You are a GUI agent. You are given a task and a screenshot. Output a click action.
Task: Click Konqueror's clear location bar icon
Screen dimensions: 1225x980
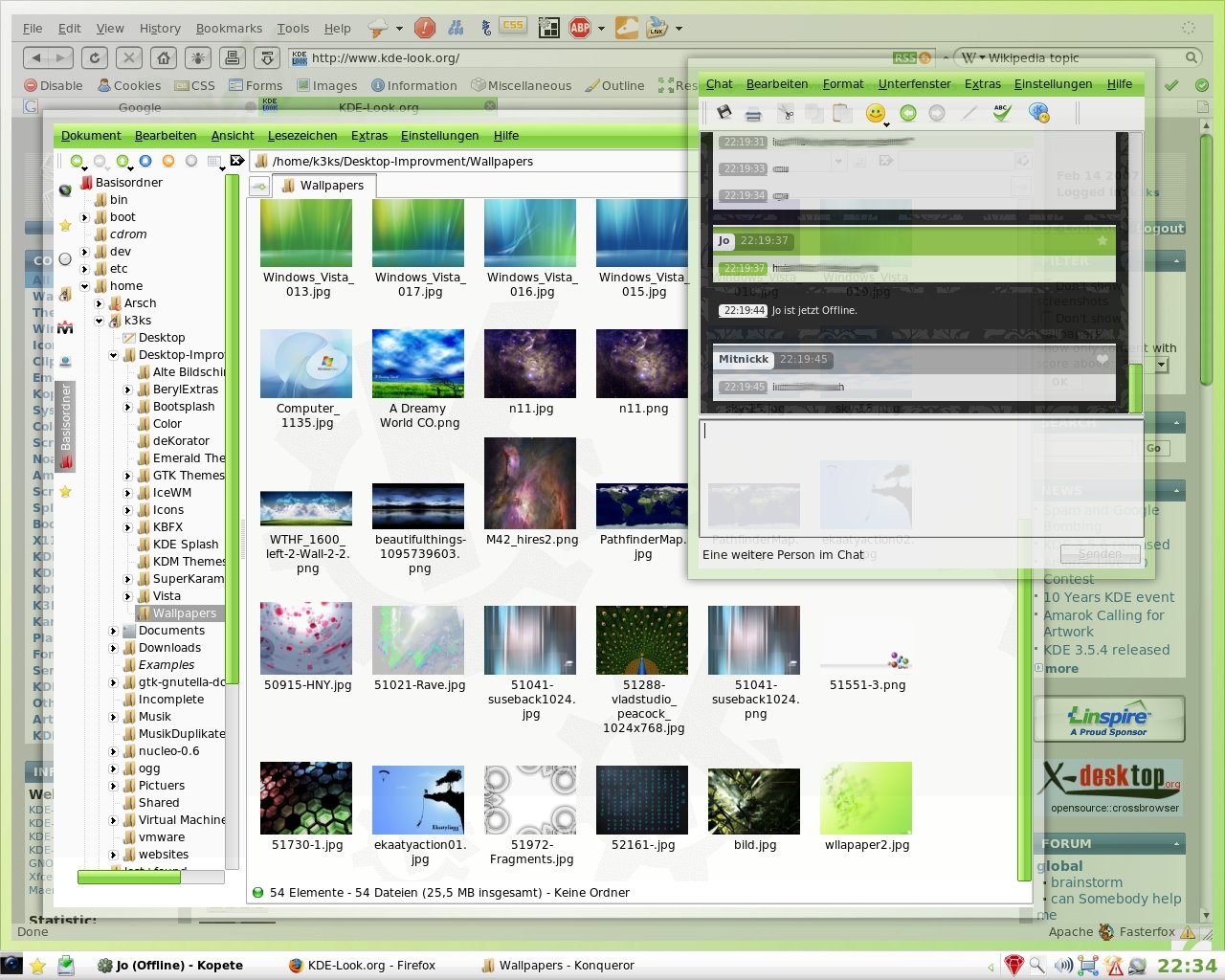tap(238, 161)
